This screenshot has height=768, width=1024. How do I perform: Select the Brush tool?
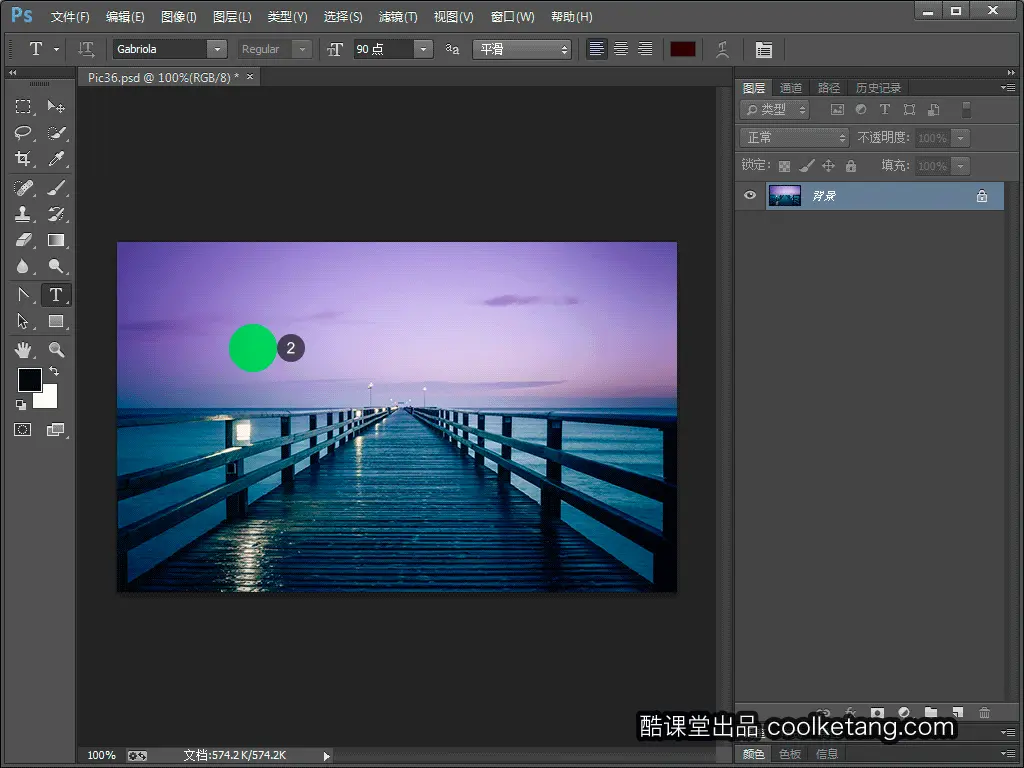pyautogui.click(x=56, y=188)
